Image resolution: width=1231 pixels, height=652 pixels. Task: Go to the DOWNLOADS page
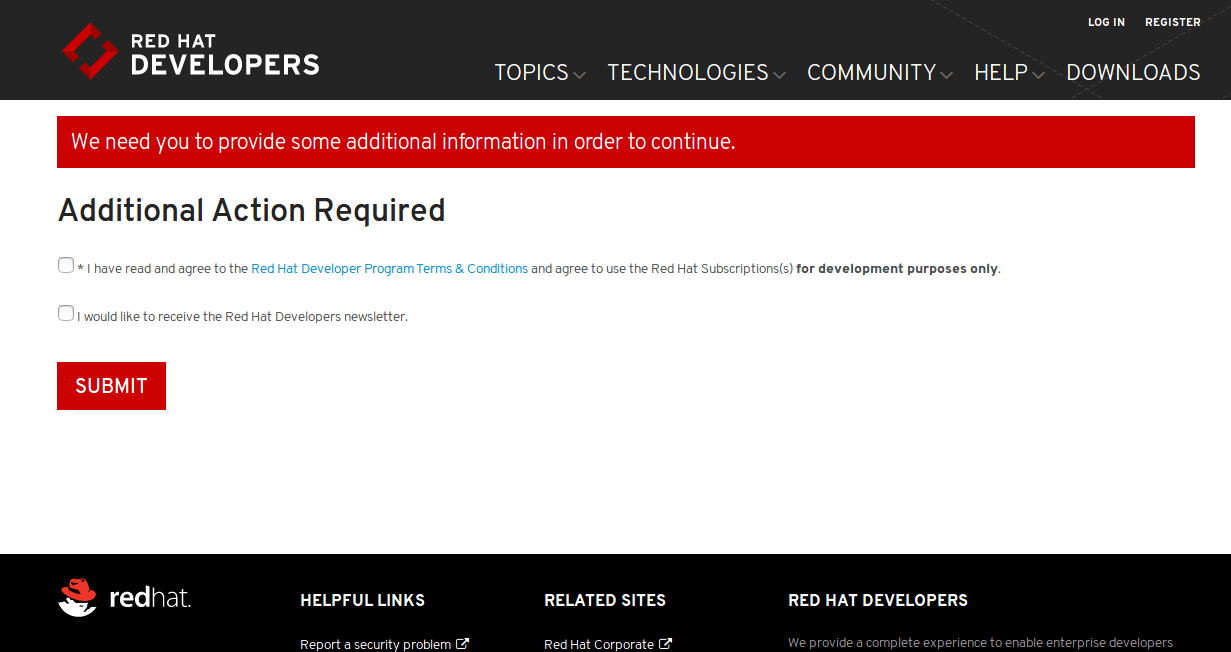tap(1133, 72)
